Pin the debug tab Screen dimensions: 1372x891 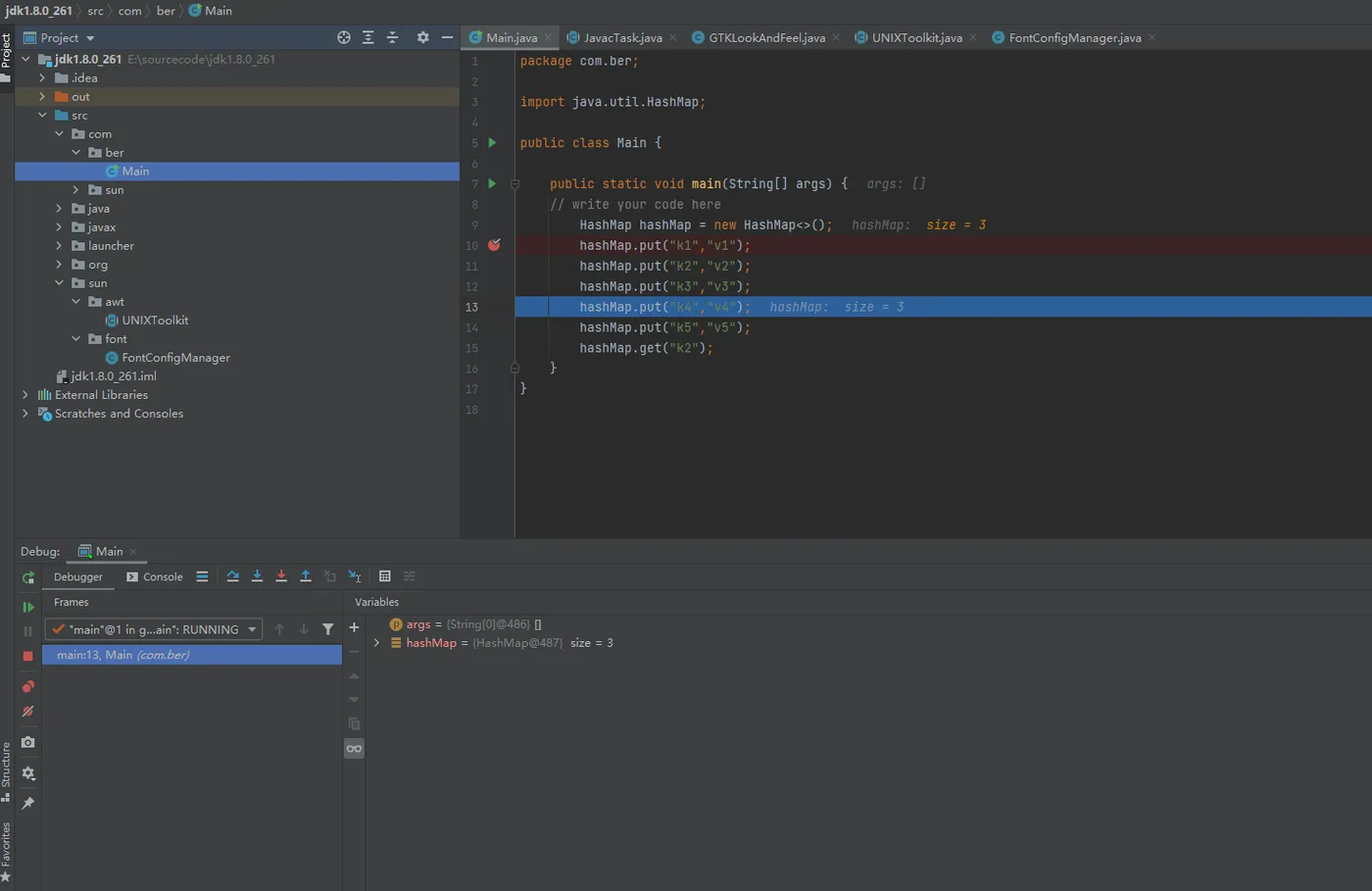pyautogui.click(x=28, y=803)
